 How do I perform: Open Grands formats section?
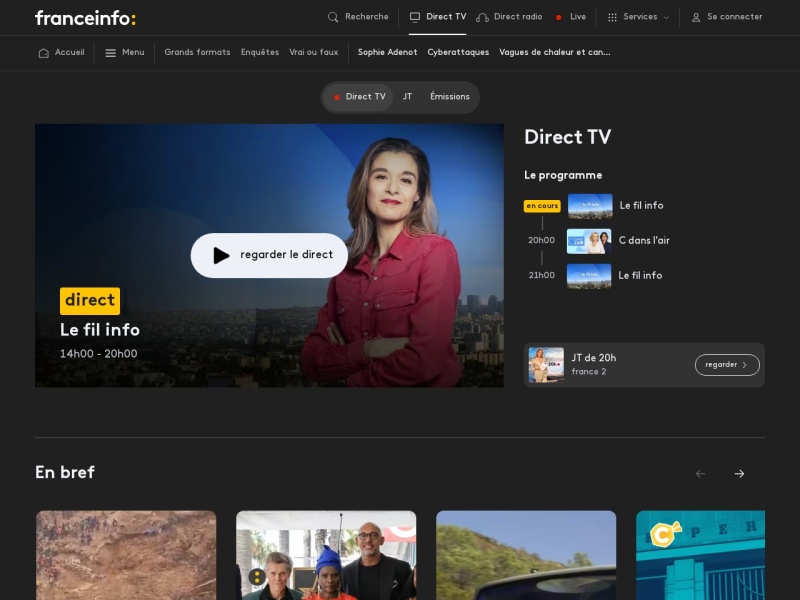197,52
